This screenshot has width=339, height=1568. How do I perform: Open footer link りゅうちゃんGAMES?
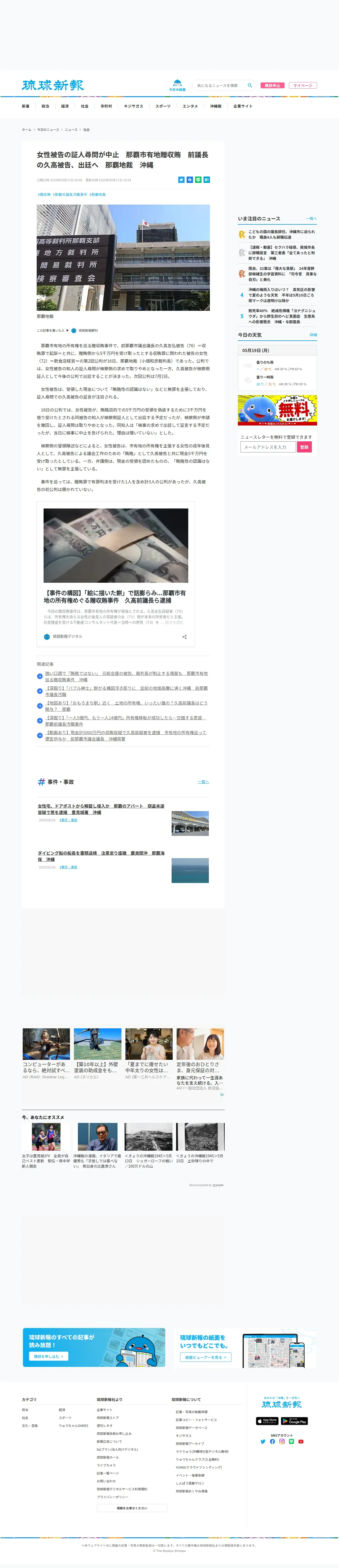tap(73, 1425)
